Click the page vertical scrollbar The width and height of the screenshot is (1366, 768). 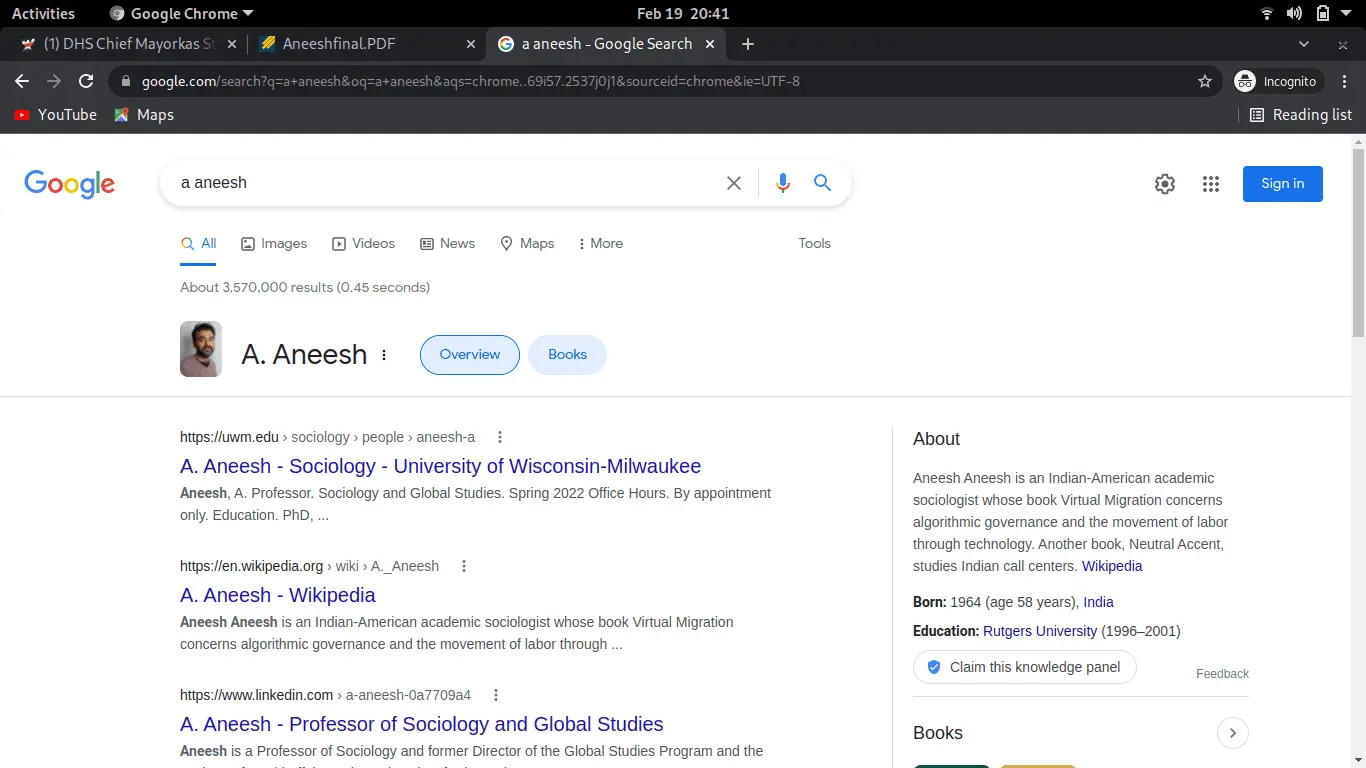[x=1358, y=243]
